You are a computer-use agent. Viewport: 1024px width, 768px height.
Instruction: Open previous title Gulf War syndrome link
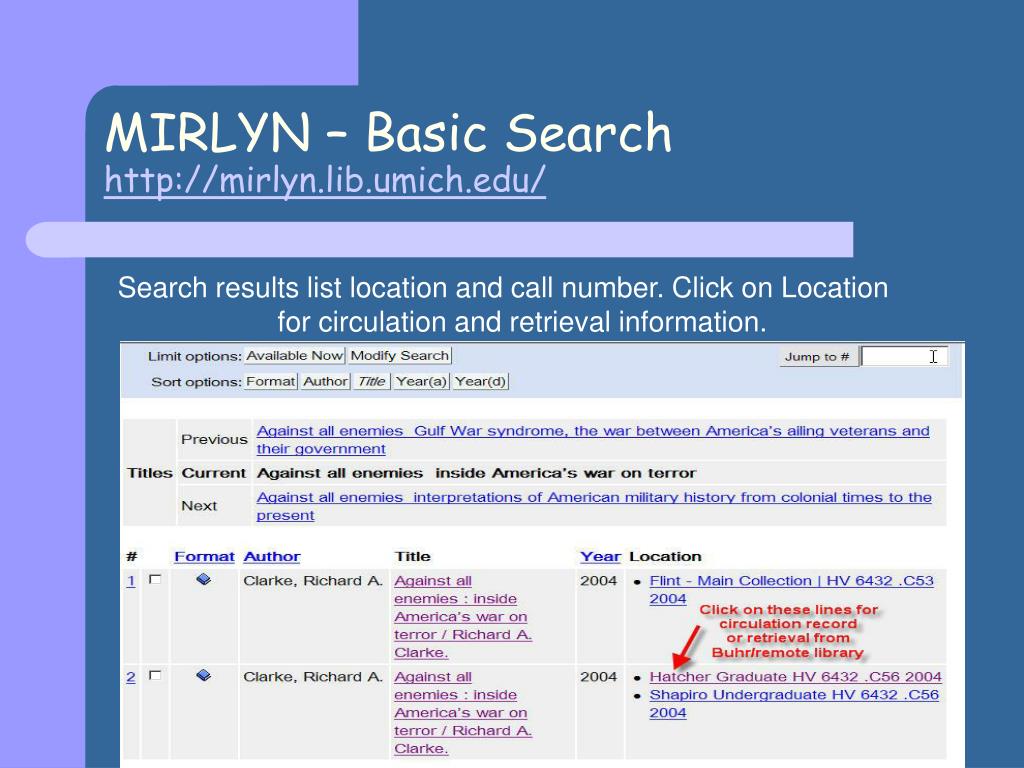click(x=593, y=440)
